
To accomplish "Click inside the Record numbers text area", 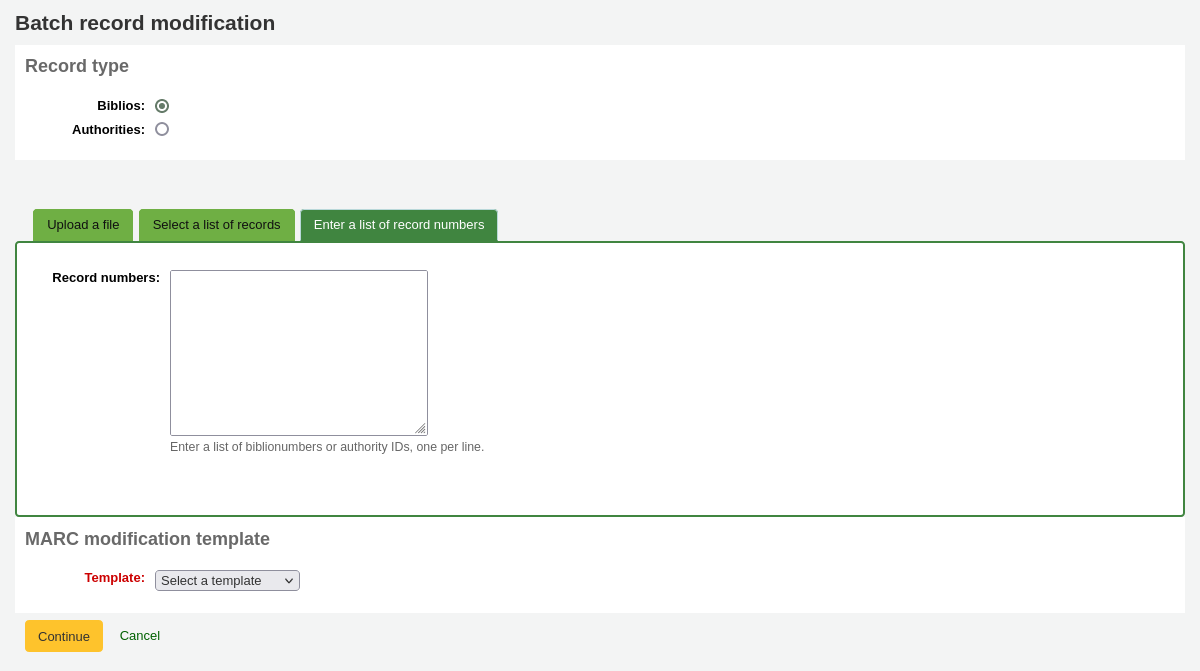I will point(298,352).
